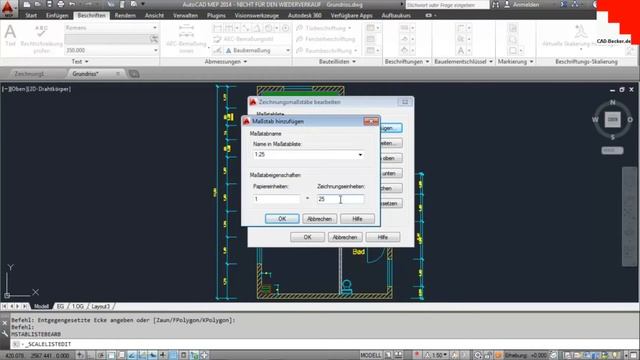The width and height of the screenshot is (640, 360).
Task: Click the search field Stichwort oder Frage eingeben
Action: [x=447, y=5]
